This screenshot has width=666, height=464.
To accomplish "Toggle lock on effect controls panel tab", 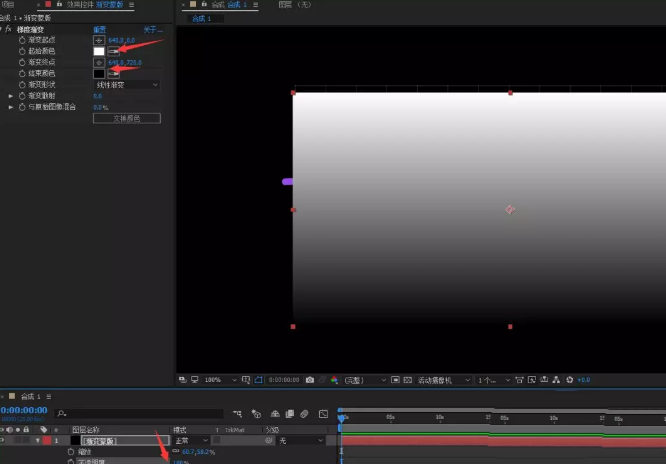I will click(x=59, y=4).
